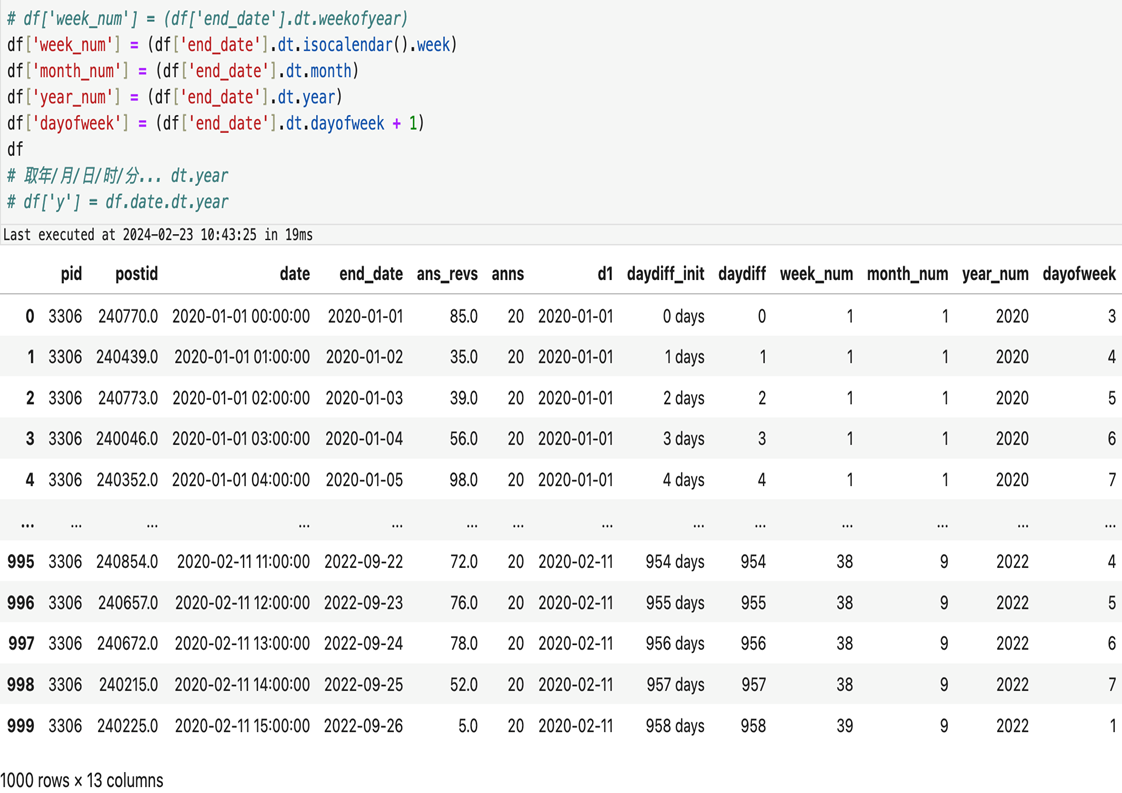Click date cell 2020-02-11 11:00:00
Image resolution: width=1122 pixels, height=793 pixels.
[x=243, y=562]
